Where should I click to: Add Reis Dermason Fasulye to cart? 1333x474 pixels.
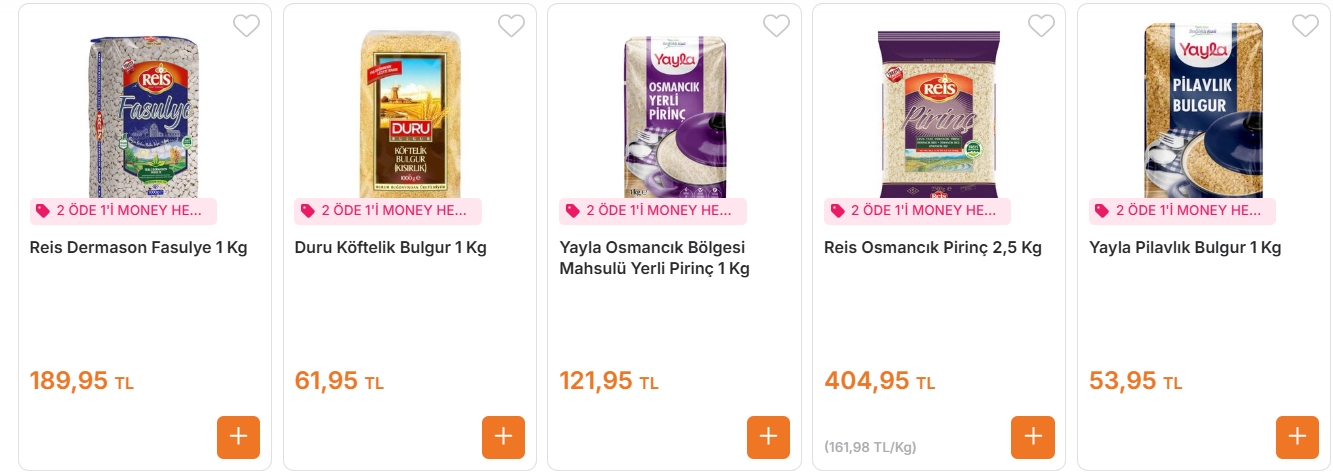pos(238,437)
